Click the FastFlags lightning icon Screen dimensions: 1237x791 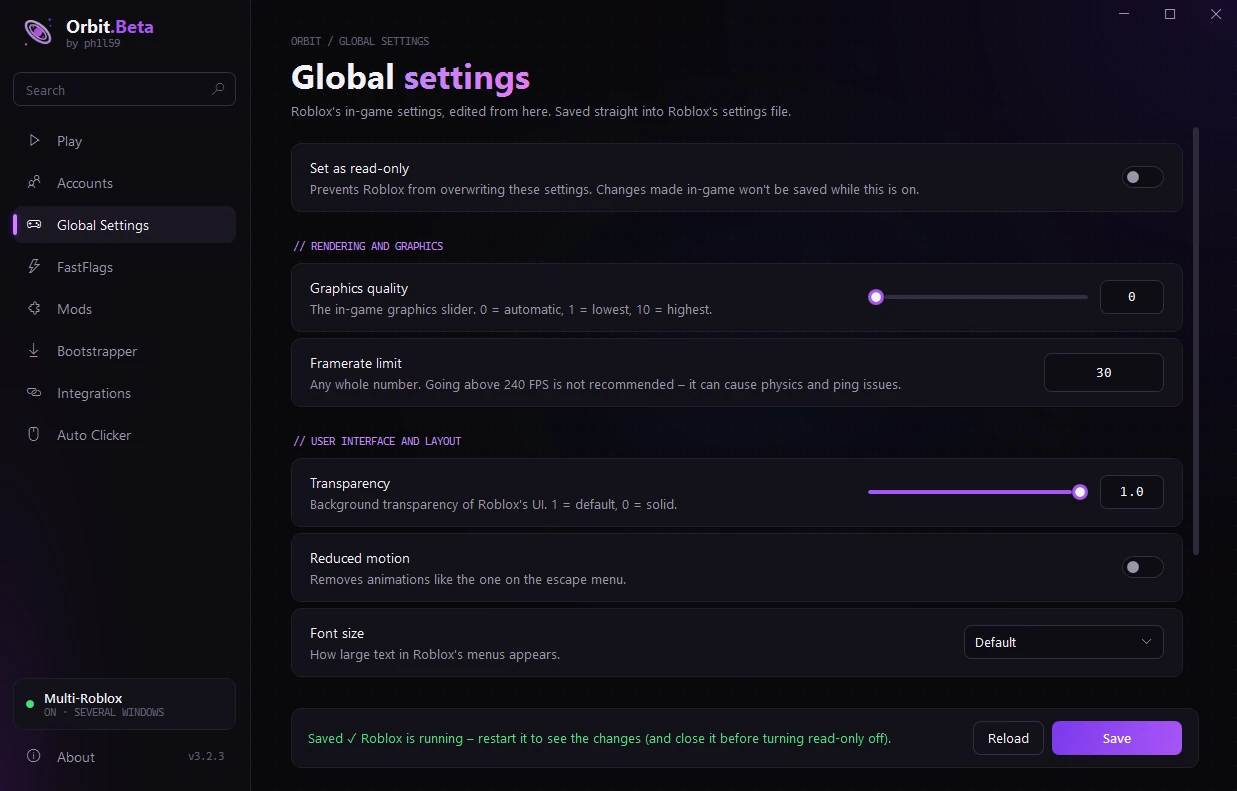click(34, 267)
